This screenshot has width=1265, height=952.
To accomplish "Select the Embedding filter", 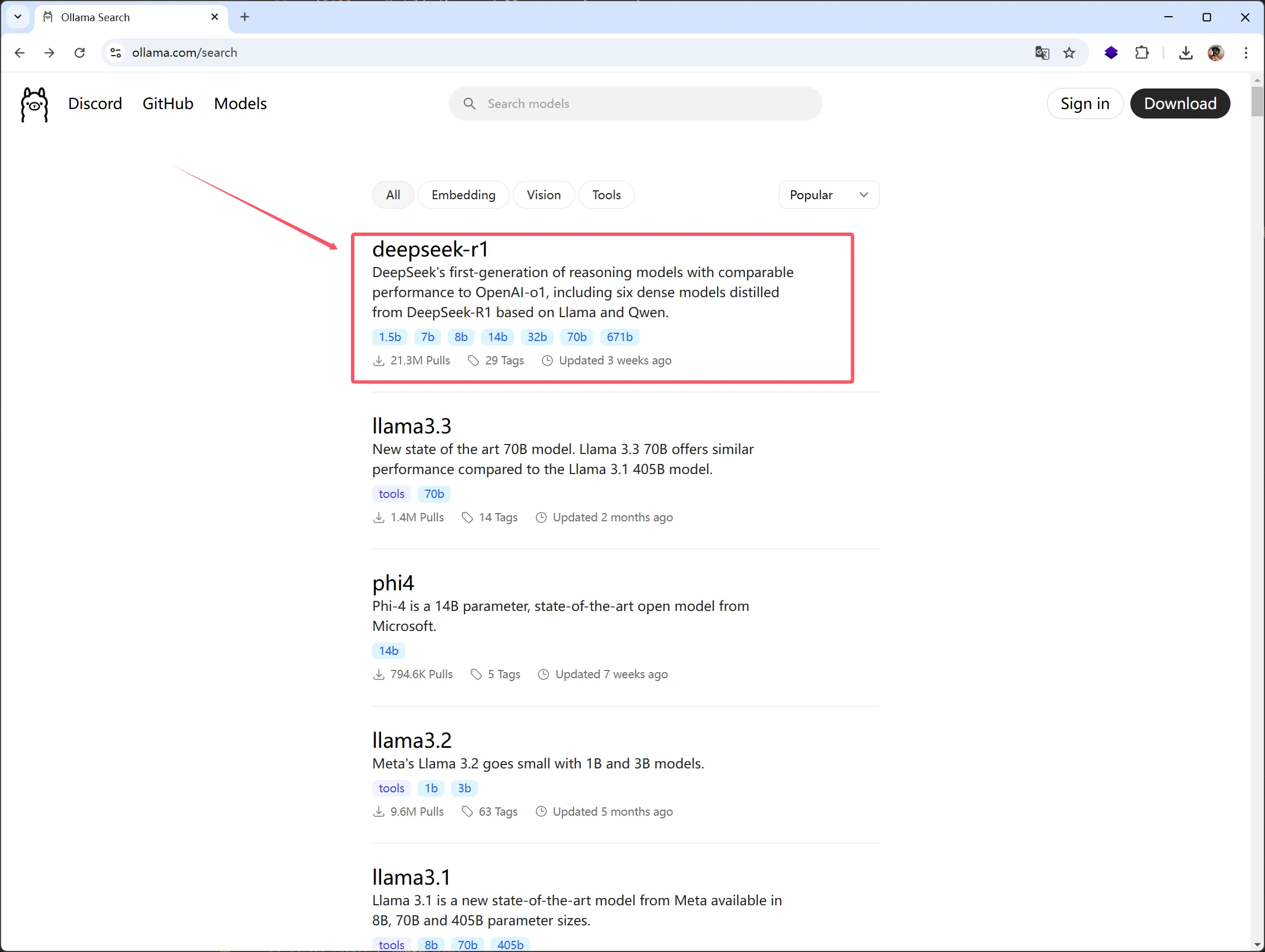I will click(463, 195).
